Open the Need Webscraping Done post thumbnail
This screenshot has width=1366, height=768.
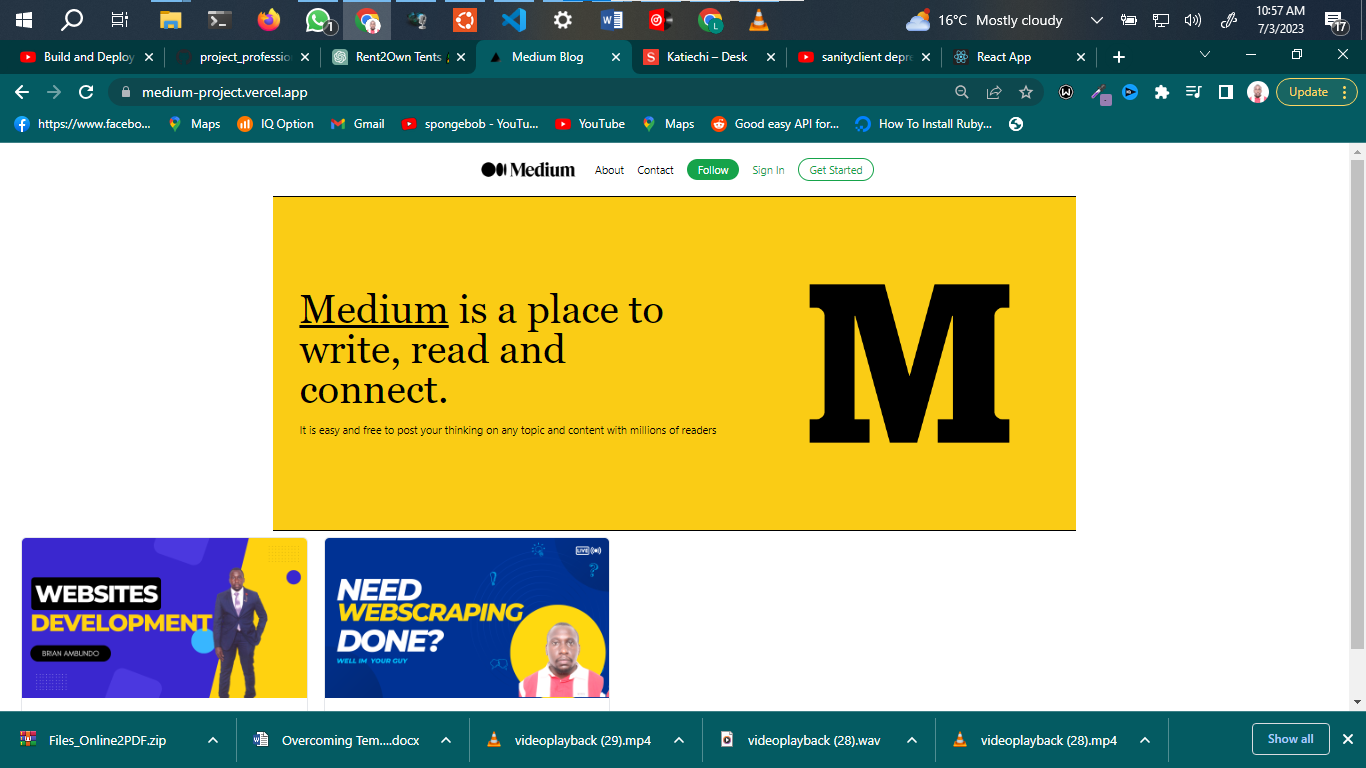467,618
